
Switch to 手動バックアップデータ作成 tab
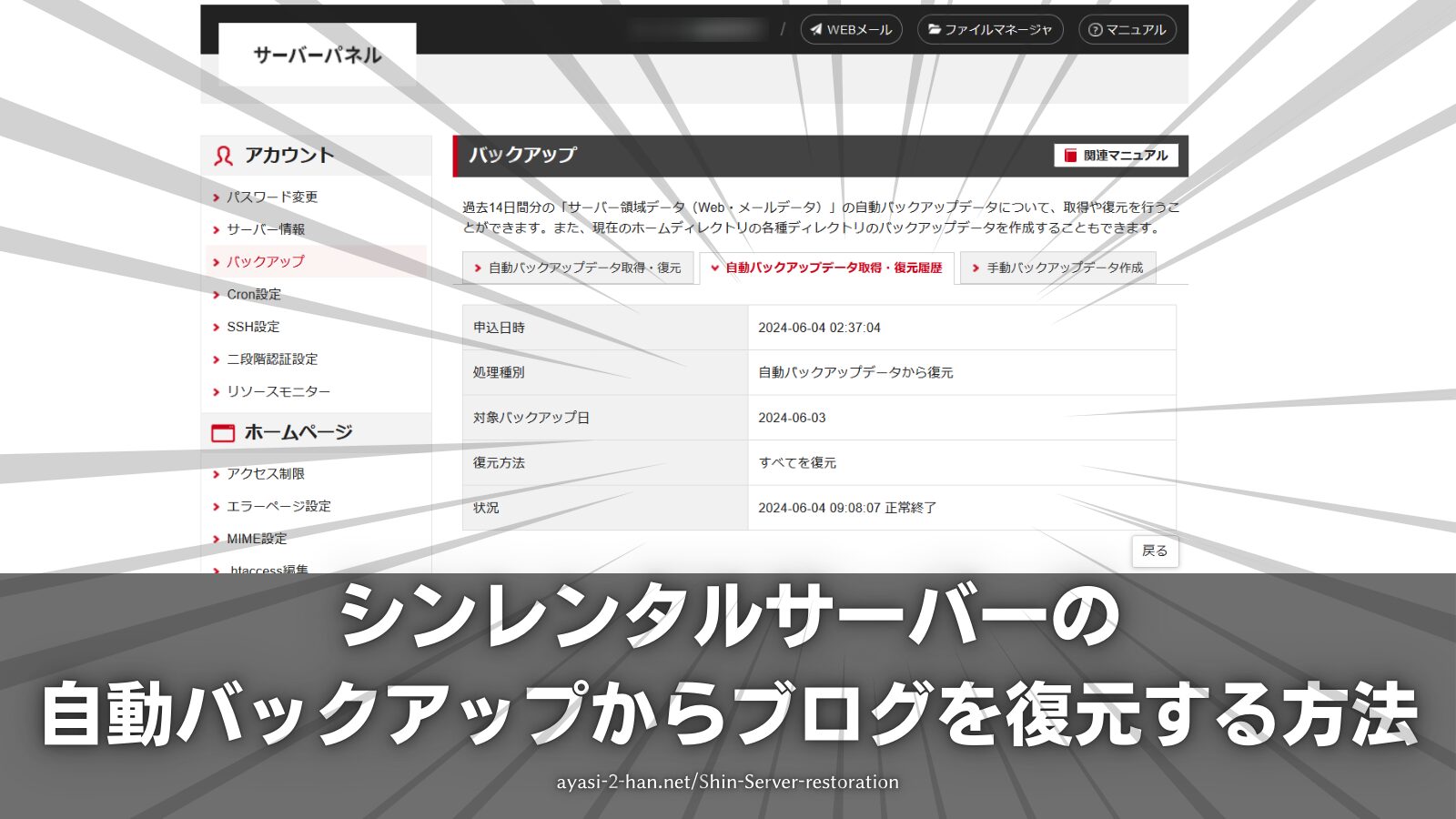pos(1057,268)
